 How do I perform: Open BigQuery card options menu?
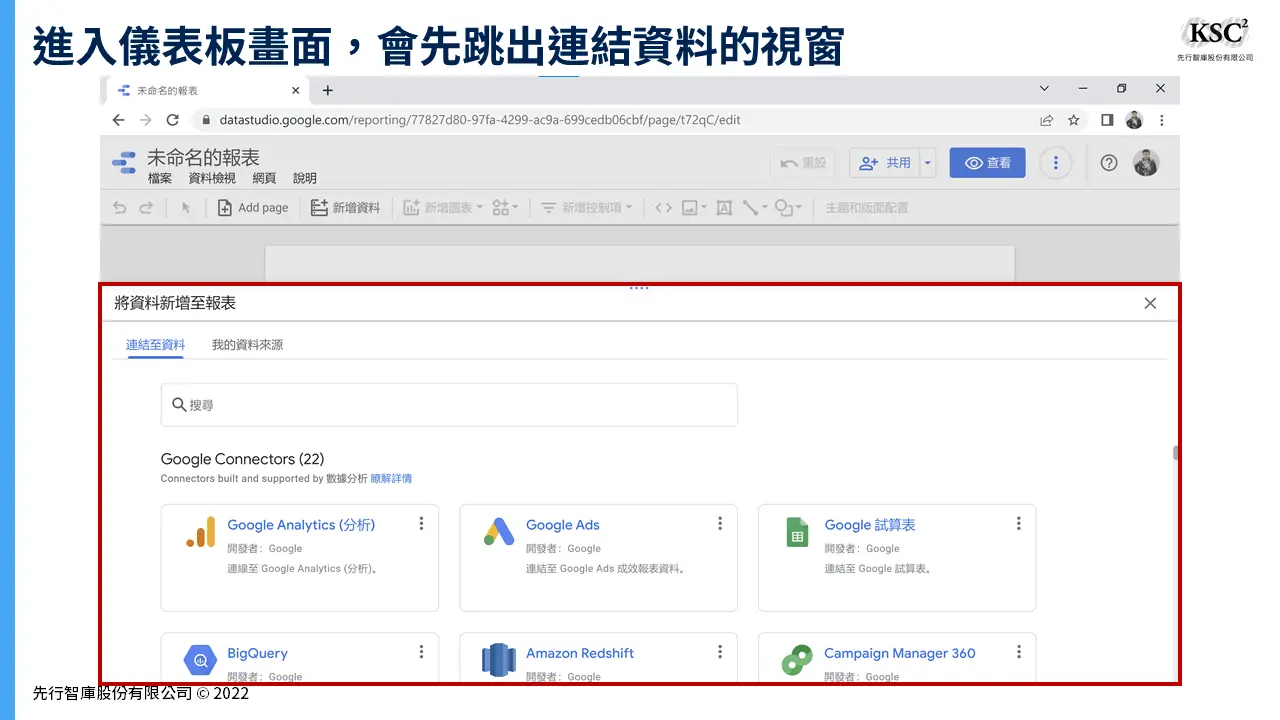[x=421, y=652]
